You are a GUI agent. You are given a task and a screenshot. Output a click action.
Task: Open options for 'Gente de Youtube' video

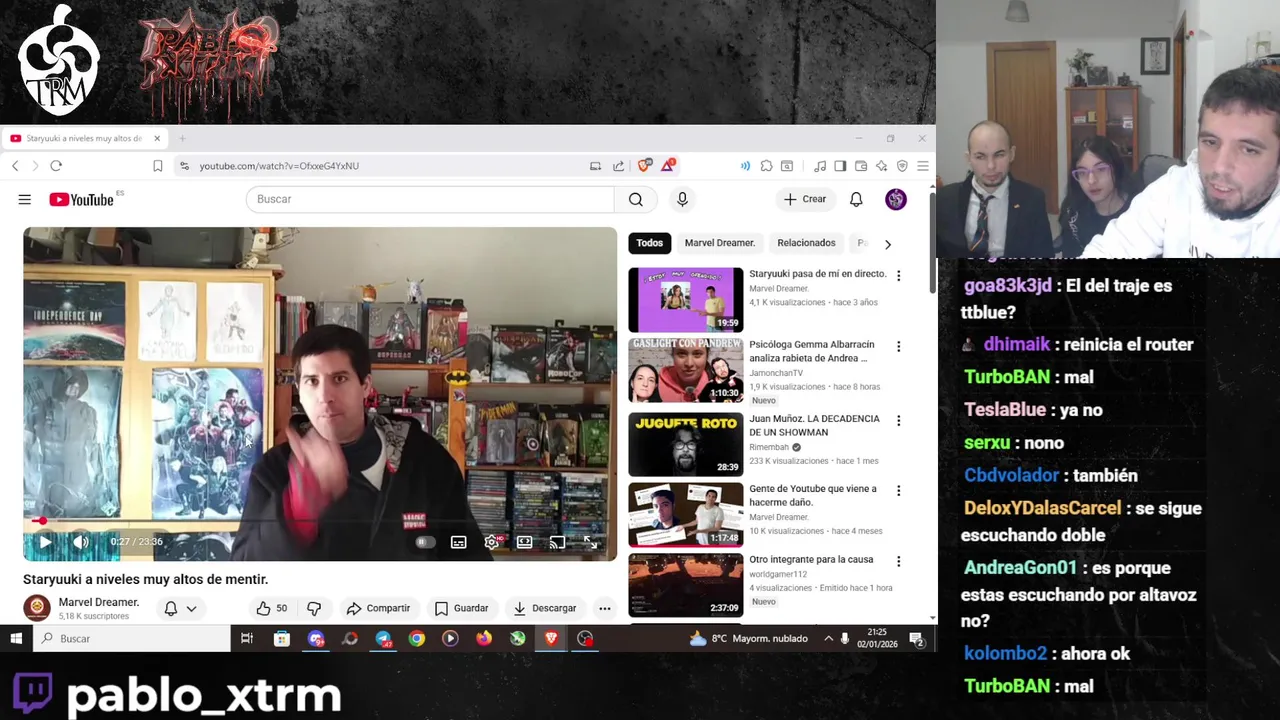pos(898,491)
